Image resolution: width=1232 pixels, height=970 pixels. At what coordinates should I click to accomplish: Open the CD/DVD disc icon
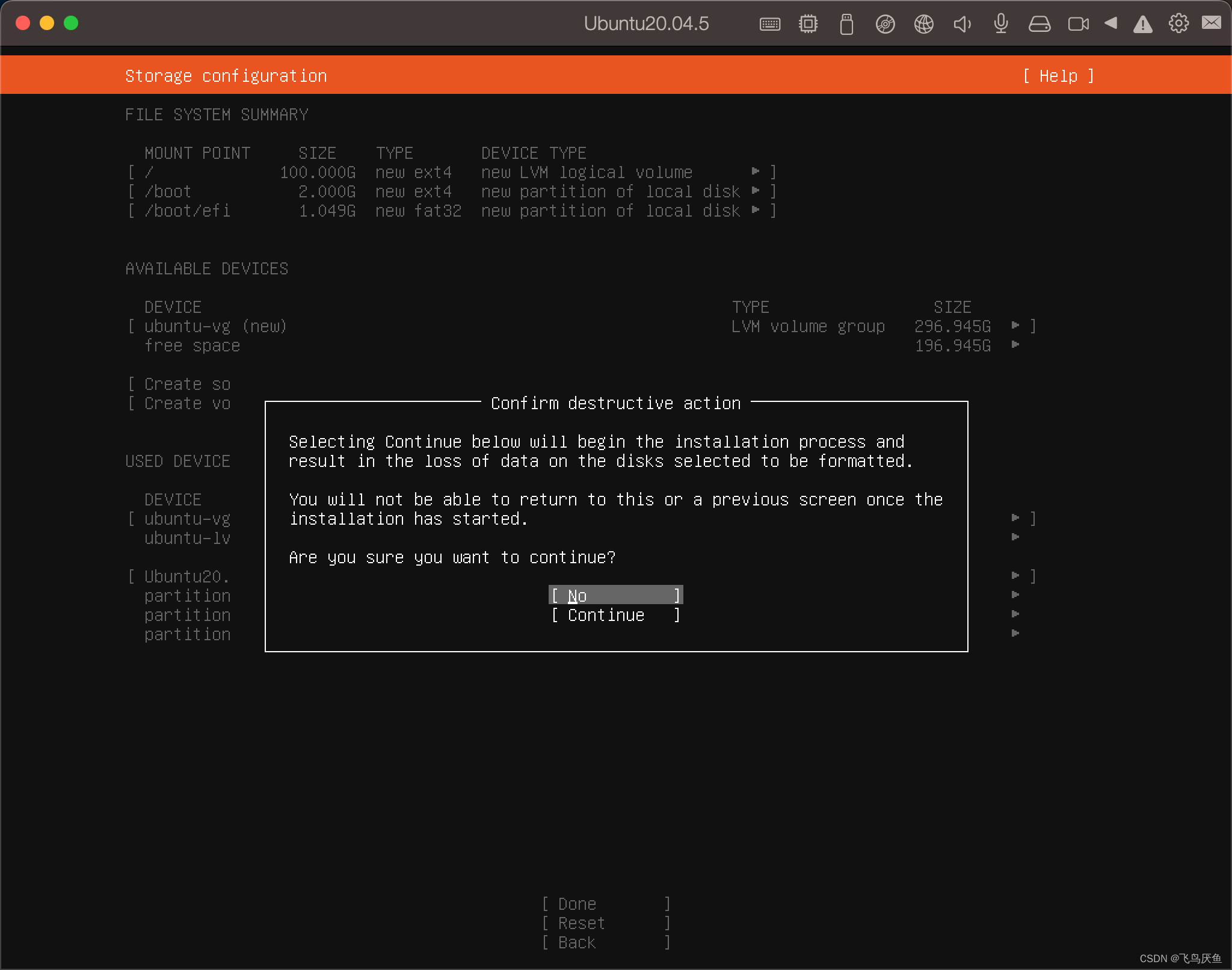click(x=885, y=24)
